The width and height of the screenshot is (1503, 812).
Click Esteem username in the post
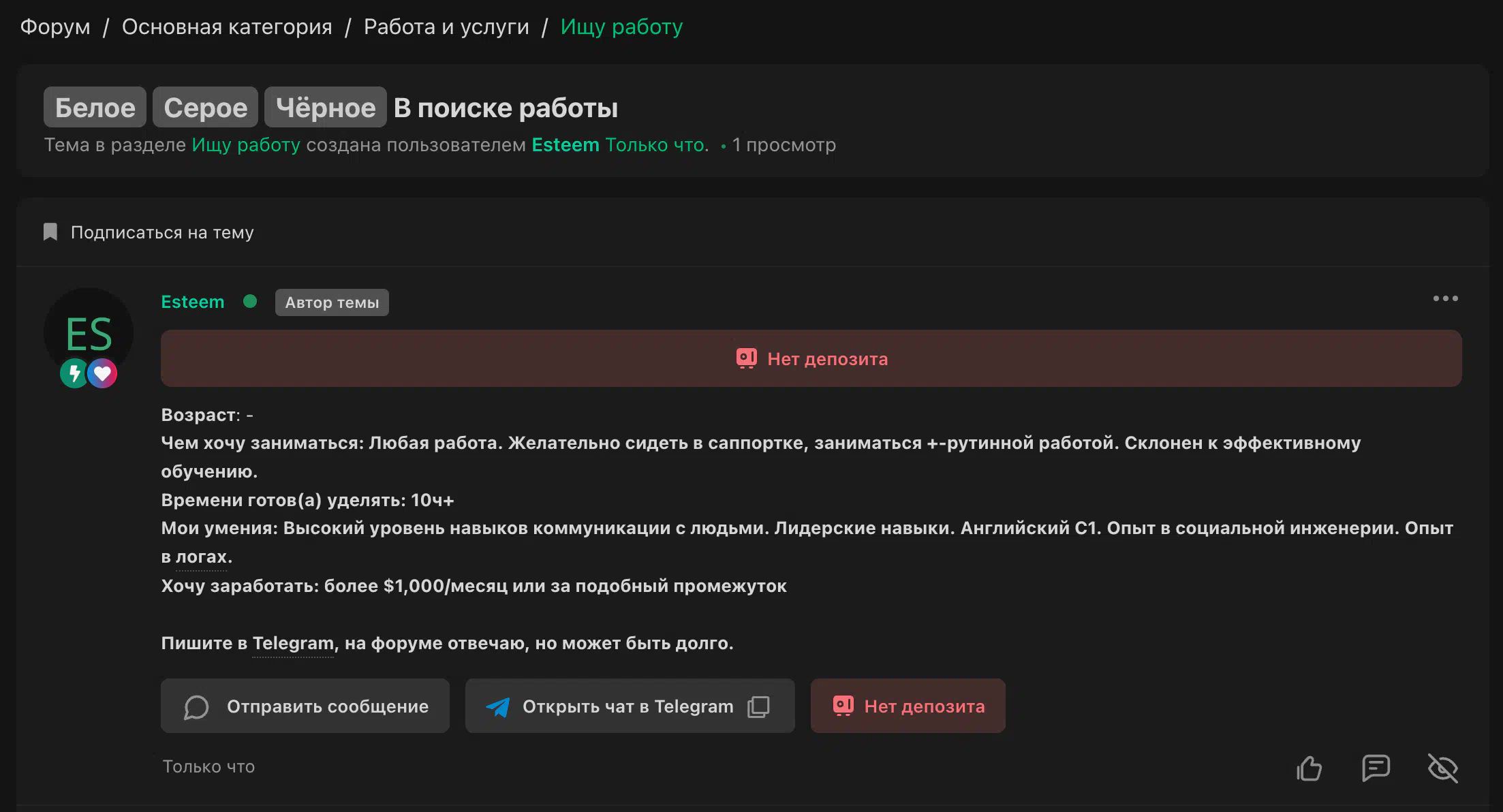pos(193,302)
